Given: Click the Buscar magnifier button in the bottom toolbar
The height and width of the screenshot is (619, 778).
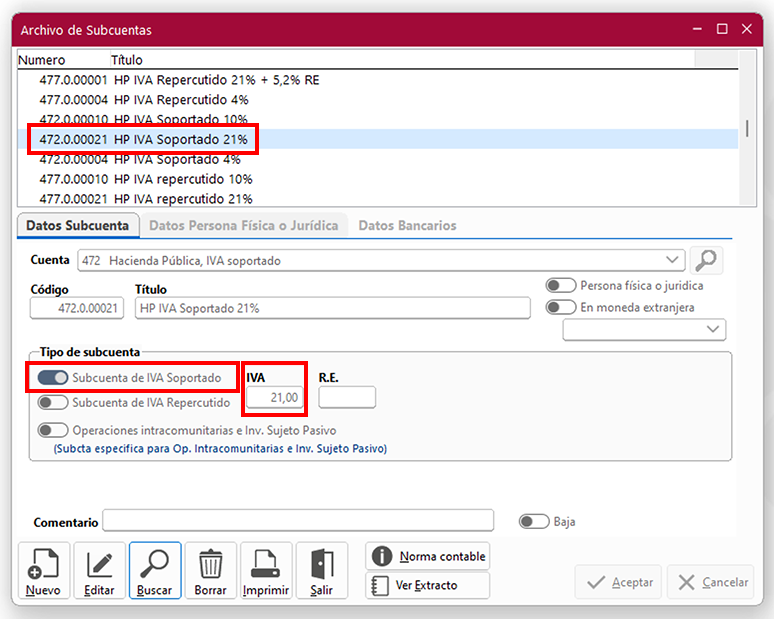Looking at the screenshot, I should pyautogui.click(x=155, y=571).
